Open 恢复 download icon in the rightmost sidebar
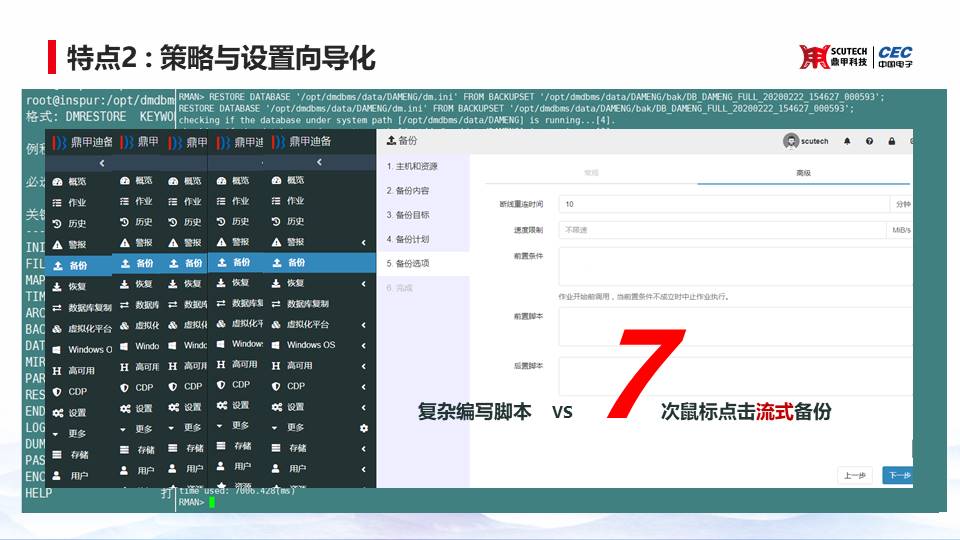The height and width of the screenshot is (540, 960). coord(277,283)
